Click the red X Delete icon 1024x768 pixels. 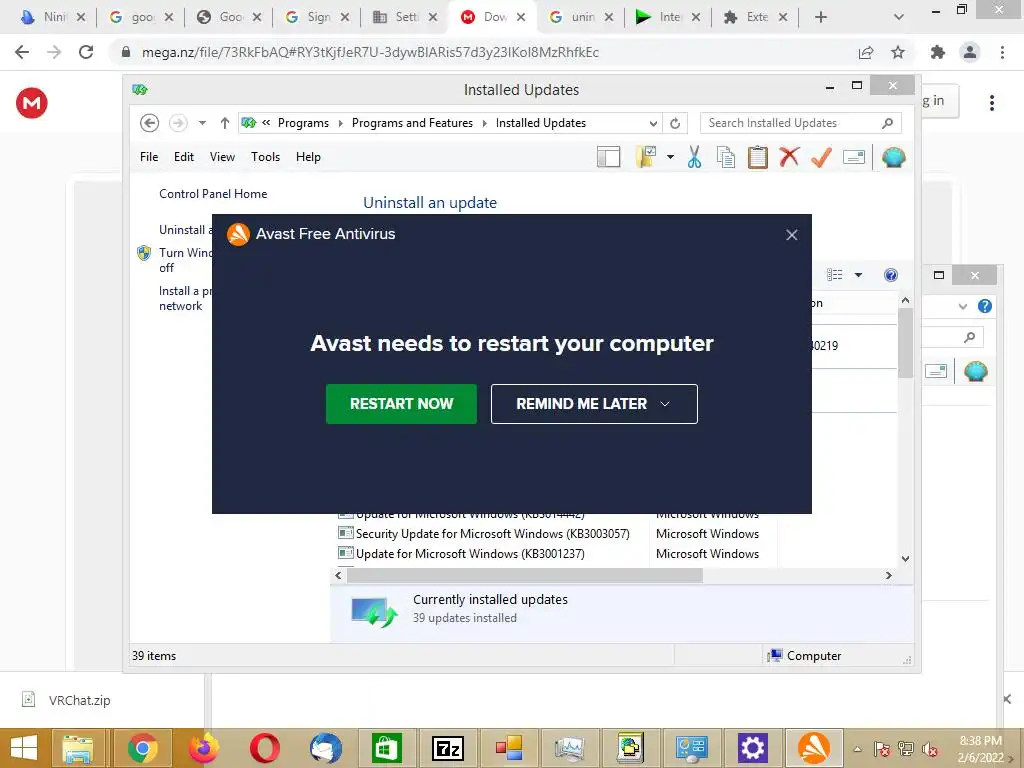(789, 157)
